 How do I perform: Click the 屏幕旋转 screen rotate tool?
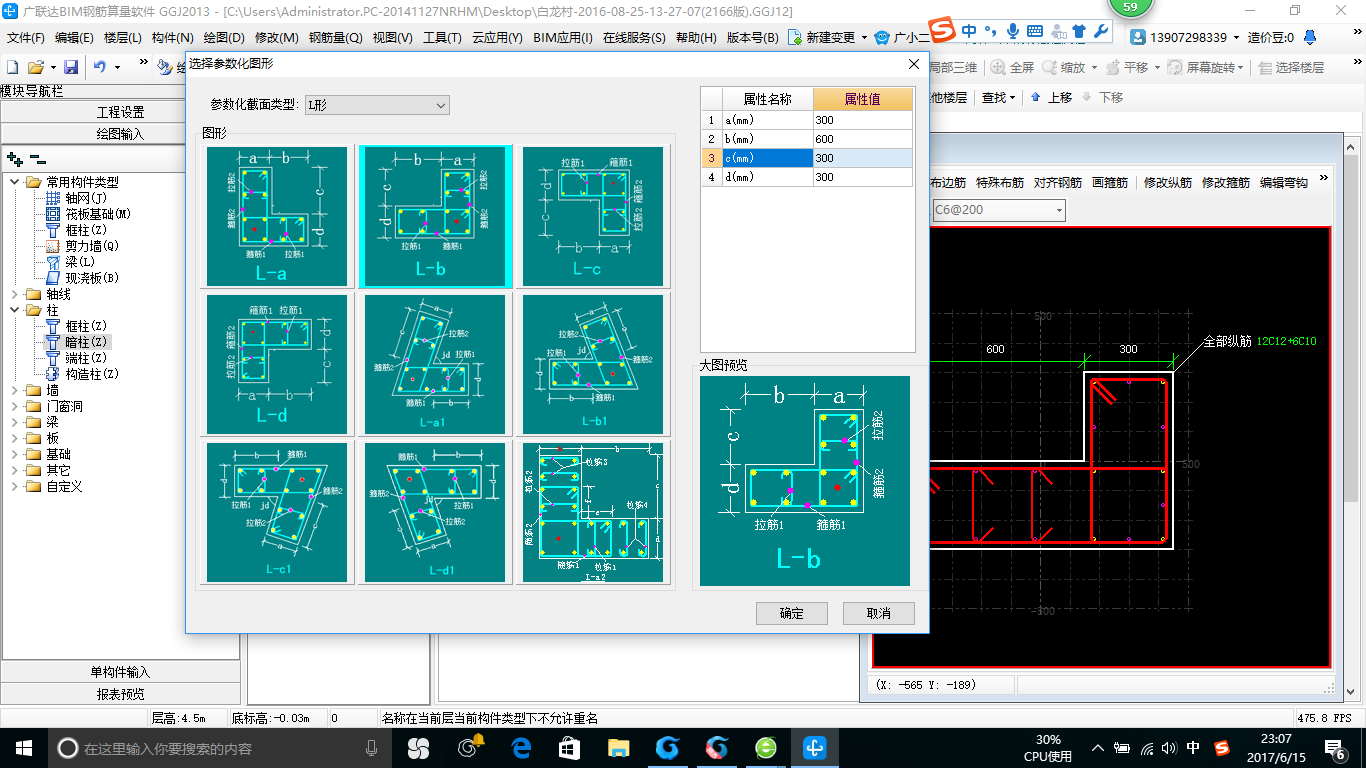(x=1202, y=67)
